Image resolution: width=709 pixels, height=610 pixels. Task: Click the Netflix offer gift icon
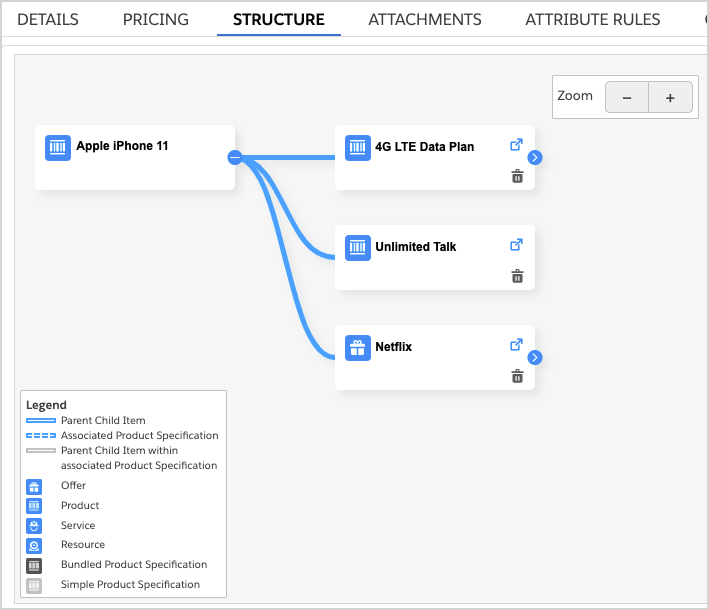tap(358, 347)
